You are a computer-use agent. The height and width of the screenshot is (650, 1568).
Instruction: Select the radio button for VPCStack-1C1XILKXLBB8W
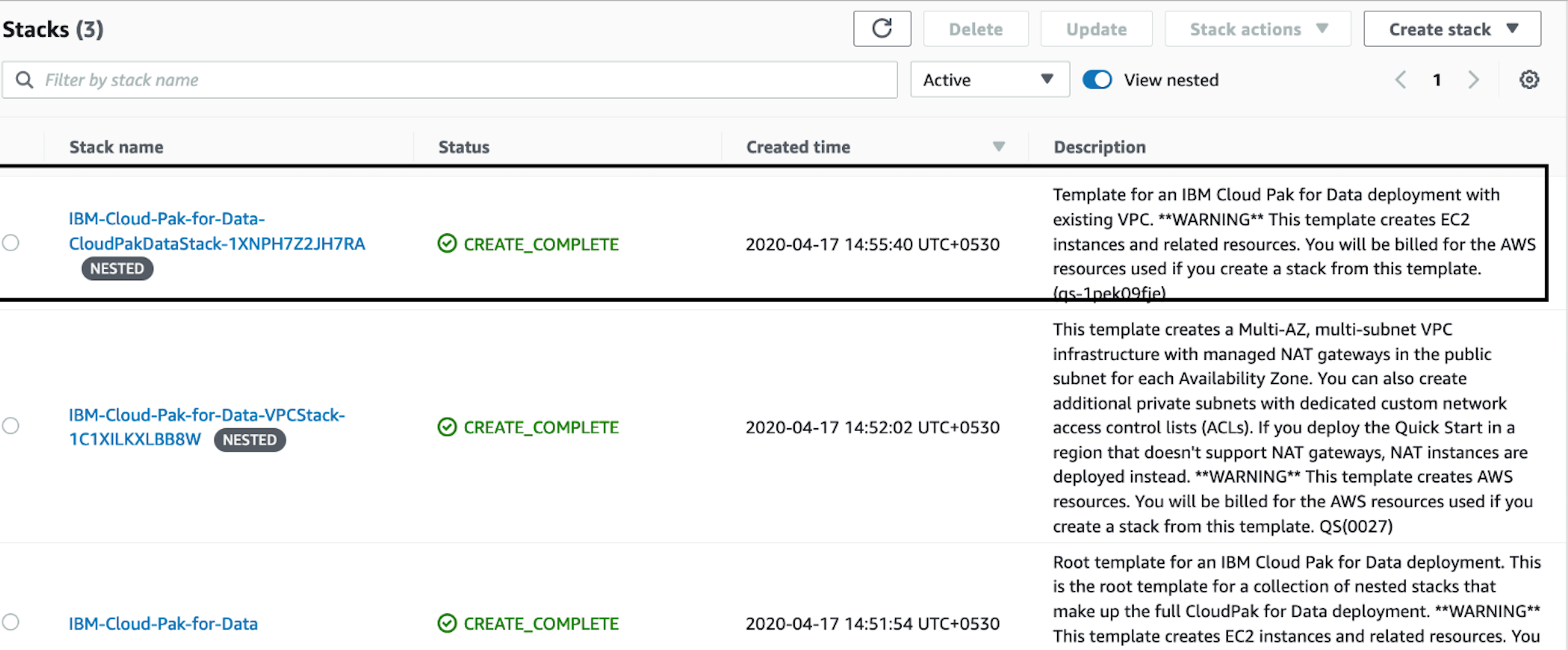coord(11,426)
